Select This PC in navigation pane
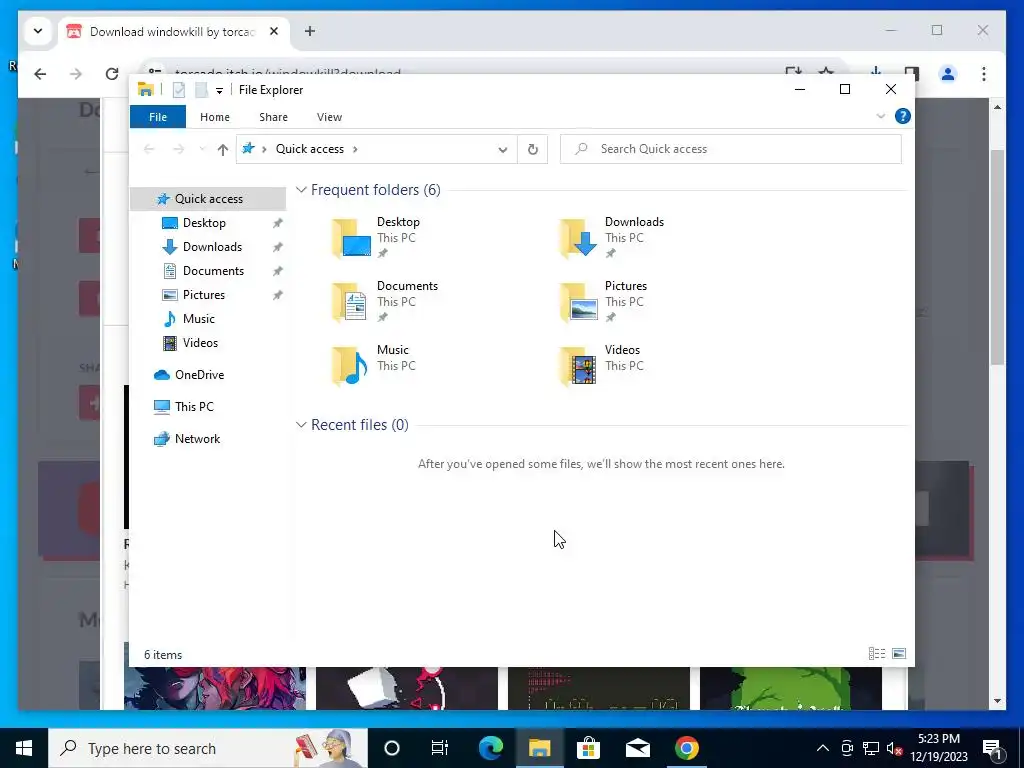Viewport: 1024px width, 768px height. tap(194, 406)
